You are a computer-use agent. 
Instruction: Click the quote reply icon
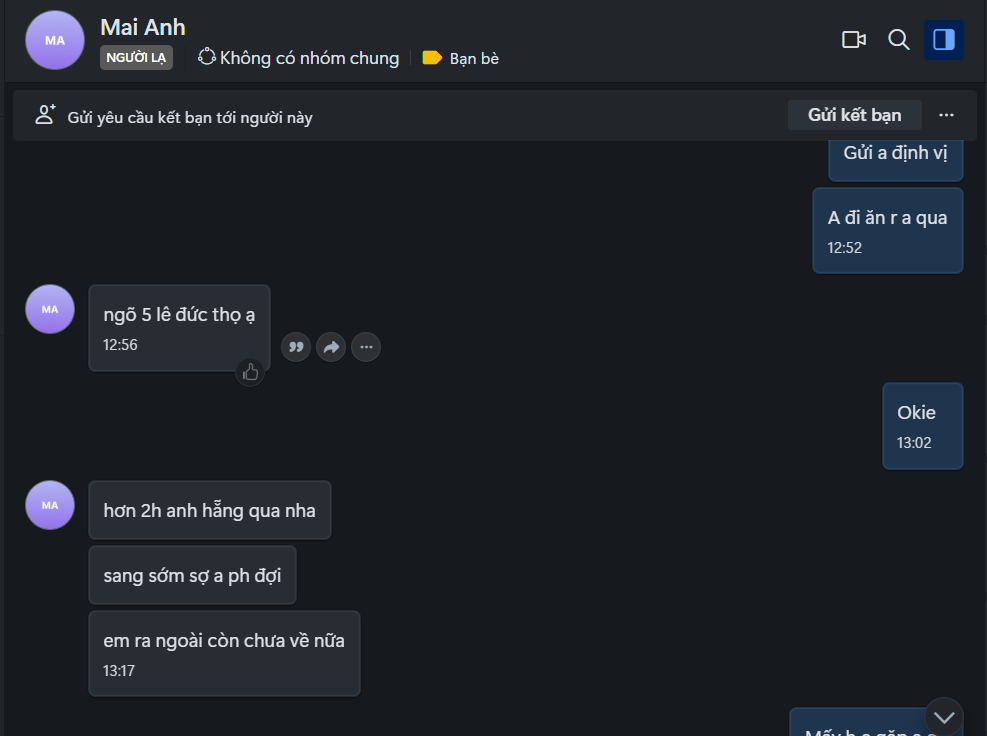(x=295, y=347)
